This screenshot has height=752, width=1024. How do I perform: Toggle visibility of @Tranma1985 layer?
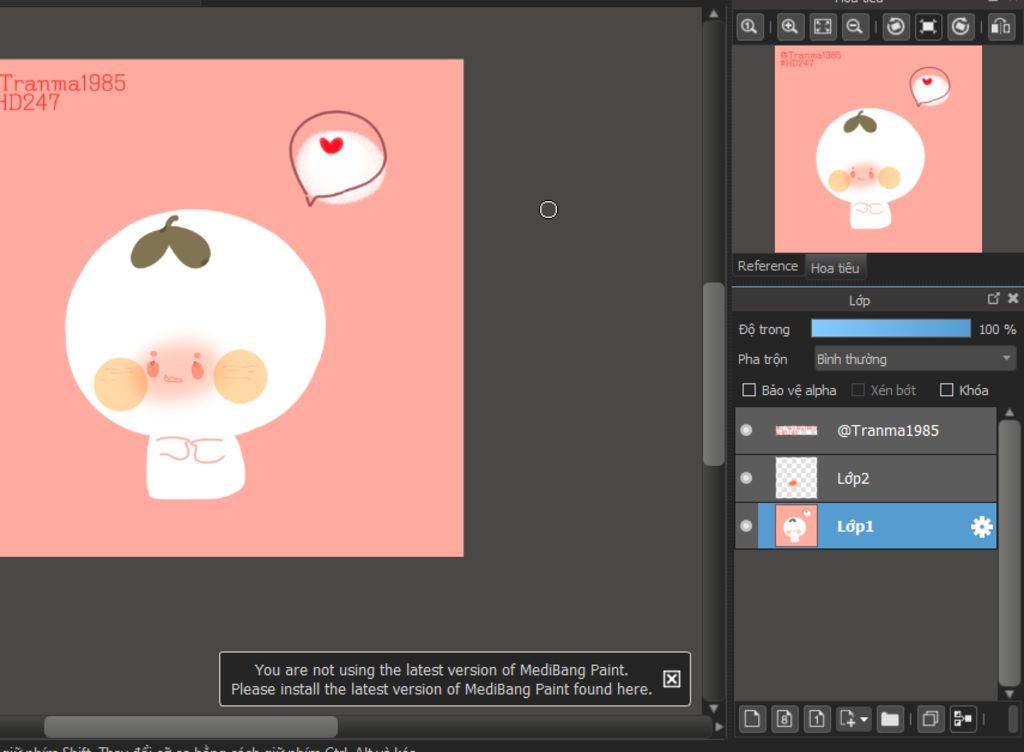(746, 430)
